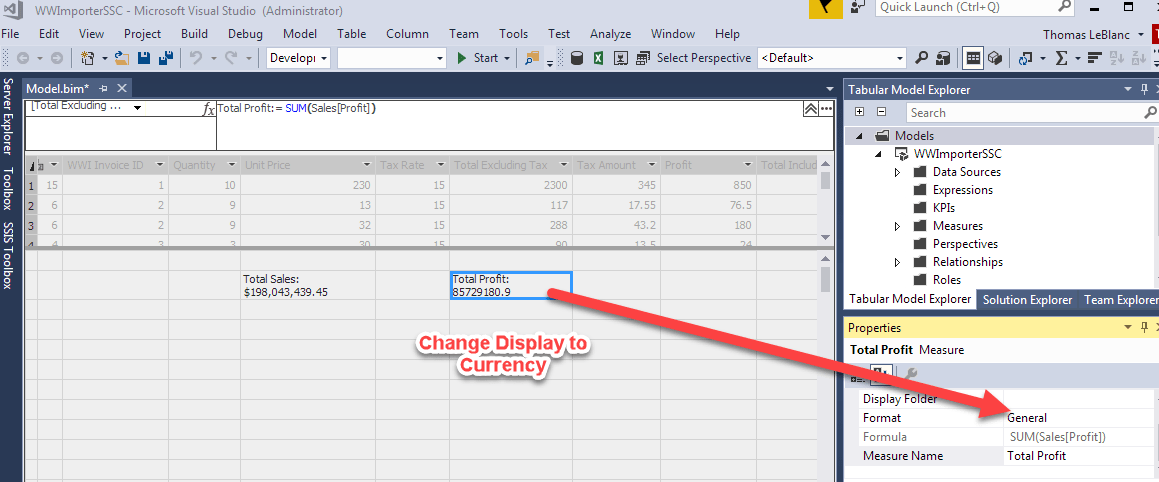
Task: Click the Tabular Model Explorer search field
Action: (x=1032, y=112)
